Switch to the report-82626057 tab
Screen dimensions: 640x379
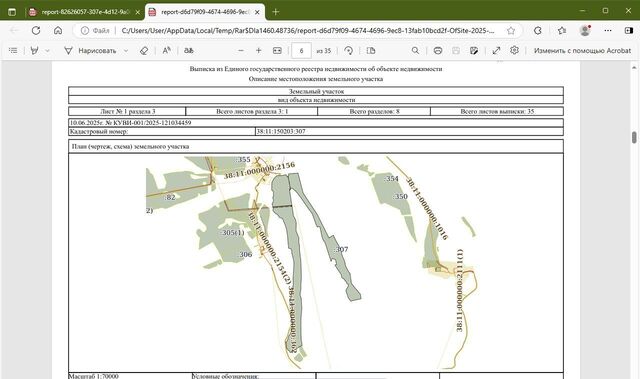click(85, 12)
